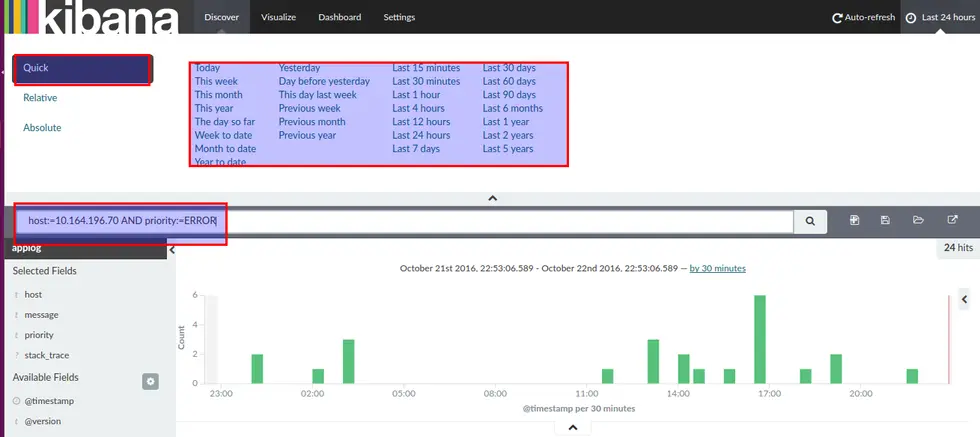Image resolution: width=980 pixels, height=437 pixels.
Task: Go to the Dashboard tab
Action: (x=339, y=17)
